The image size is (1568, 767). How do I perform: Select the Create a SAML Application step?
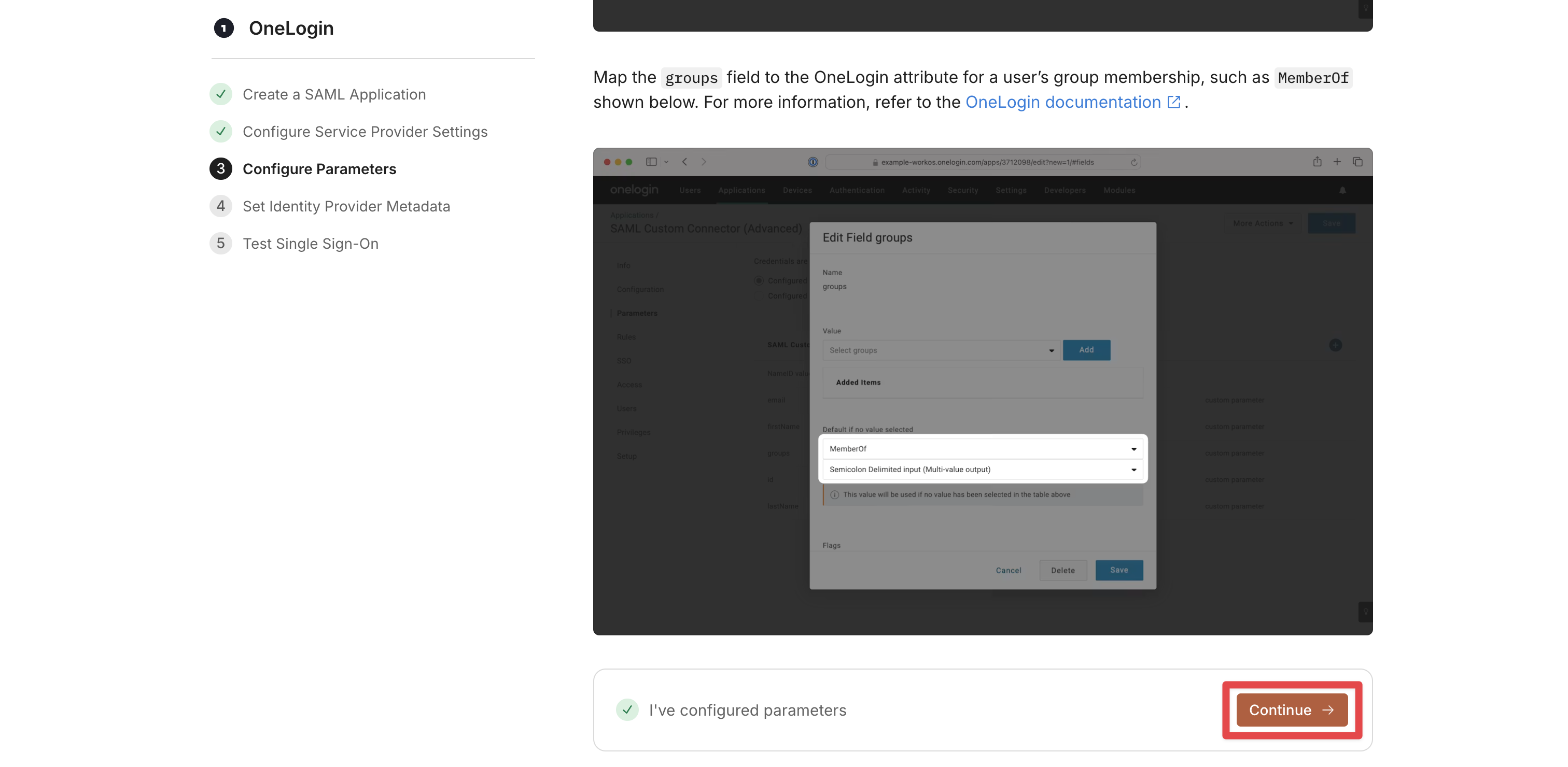pyautogui.click(x=333, y=94)
